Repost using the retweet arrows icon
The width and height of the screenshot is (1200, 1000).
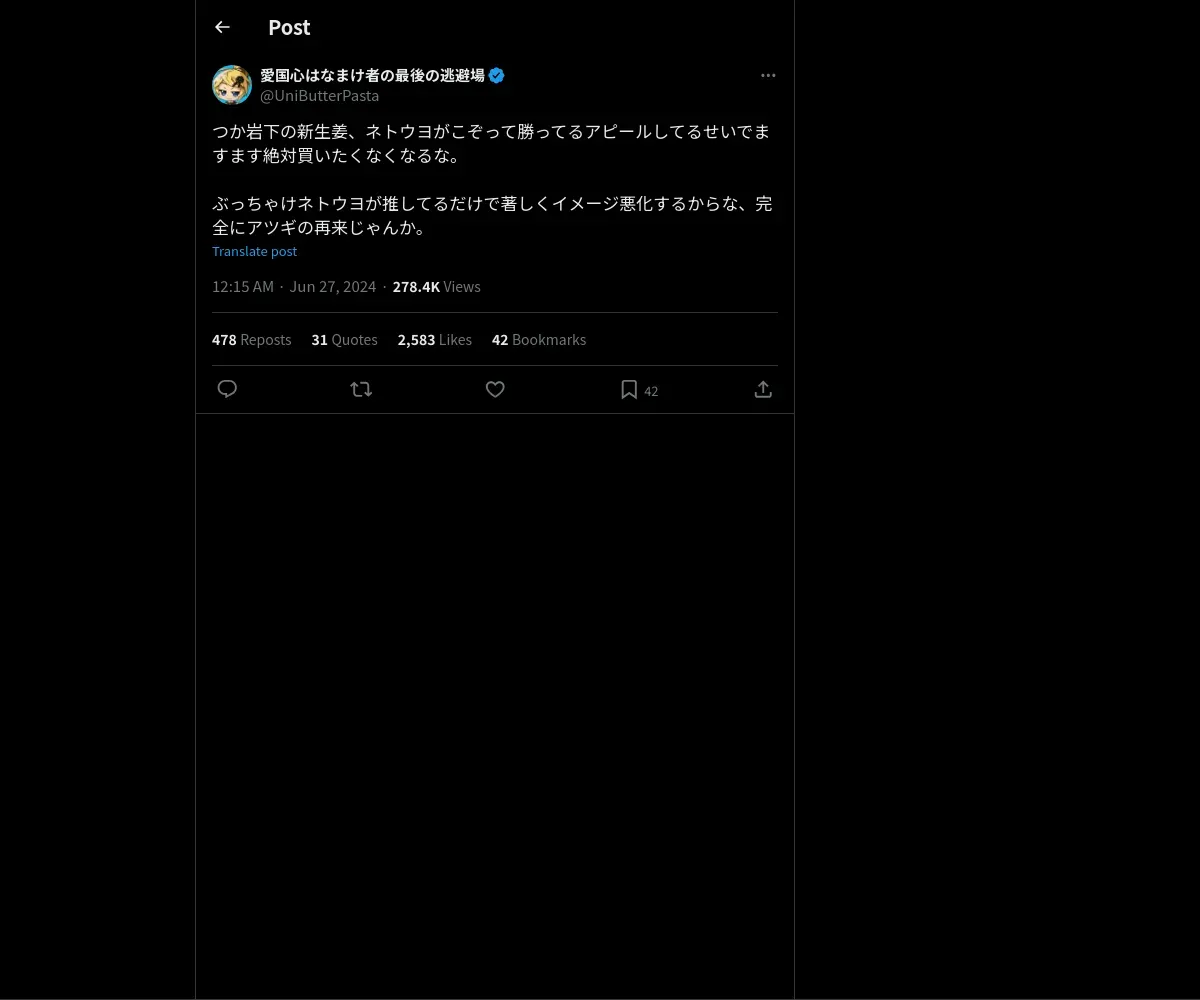[361, 389]
